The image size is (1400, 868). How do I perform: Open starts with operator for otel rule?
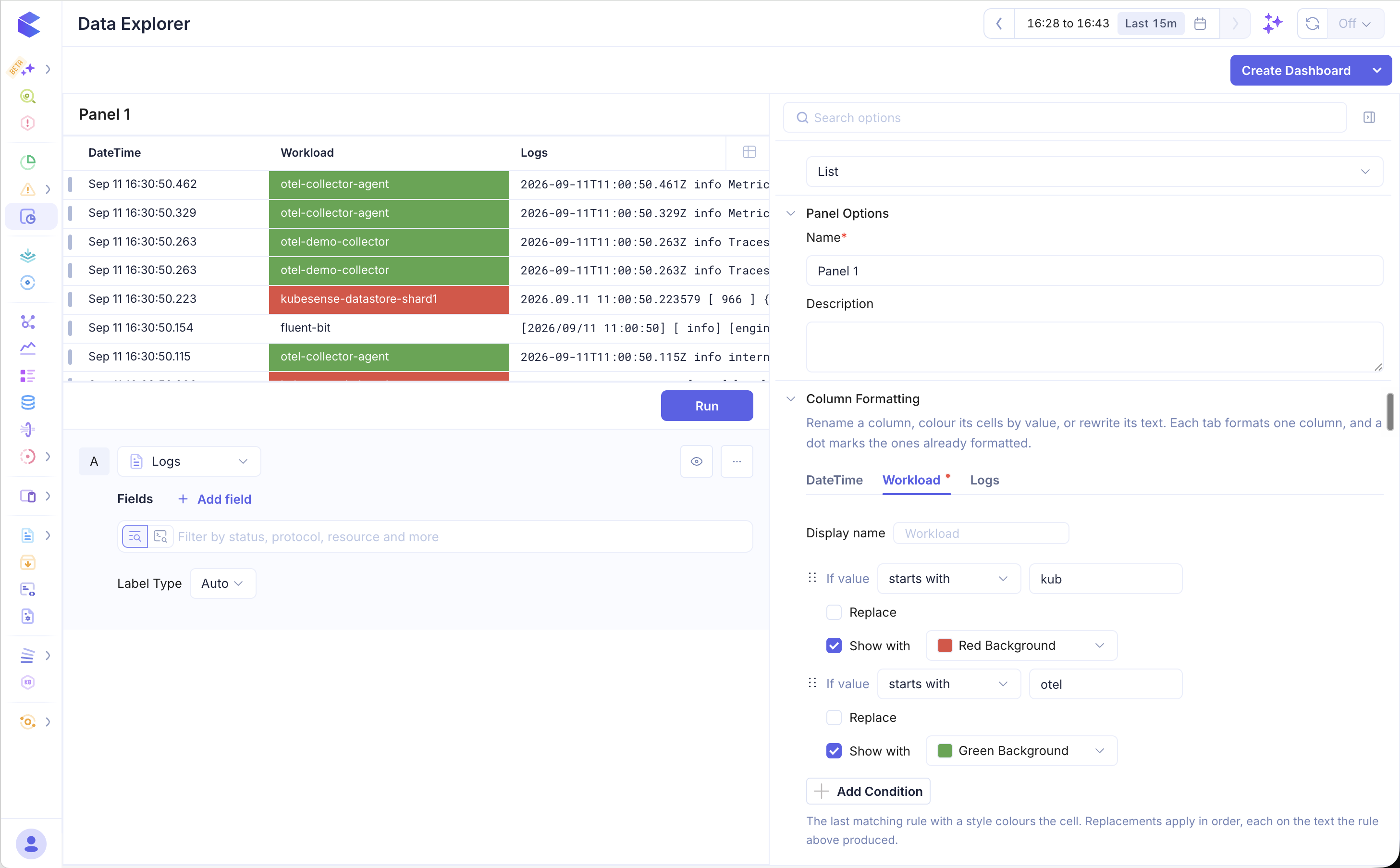[948, 684]
